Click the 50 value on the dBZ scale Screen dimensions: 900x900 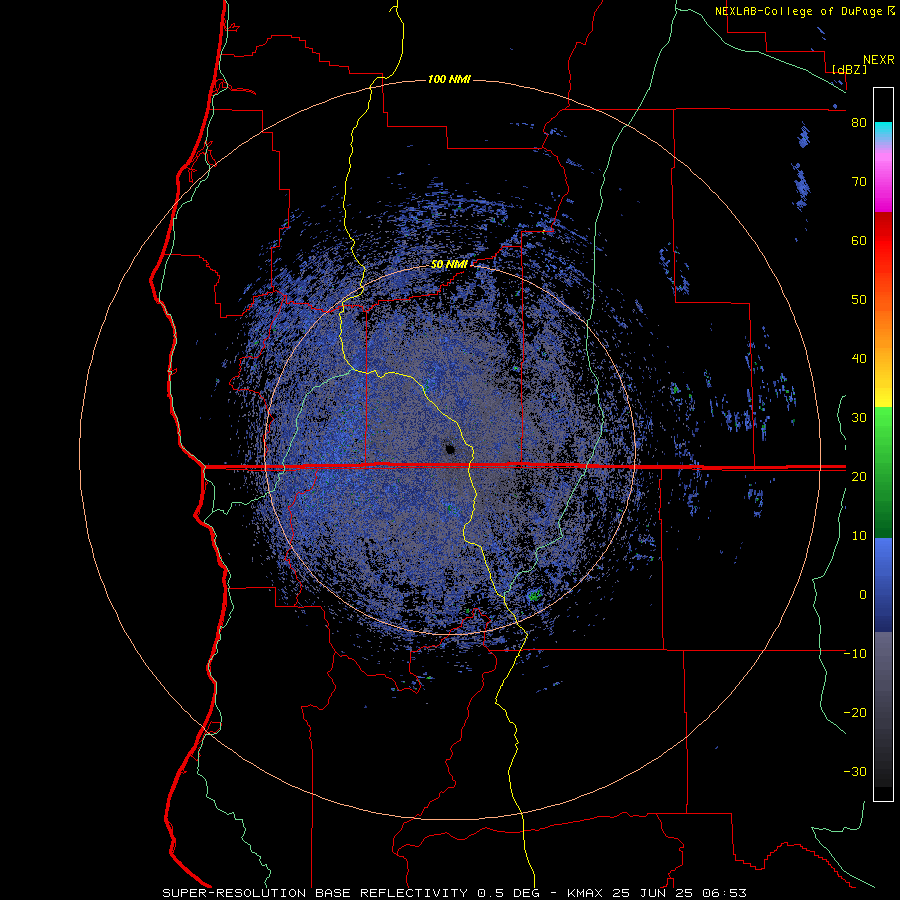point(859,300)
